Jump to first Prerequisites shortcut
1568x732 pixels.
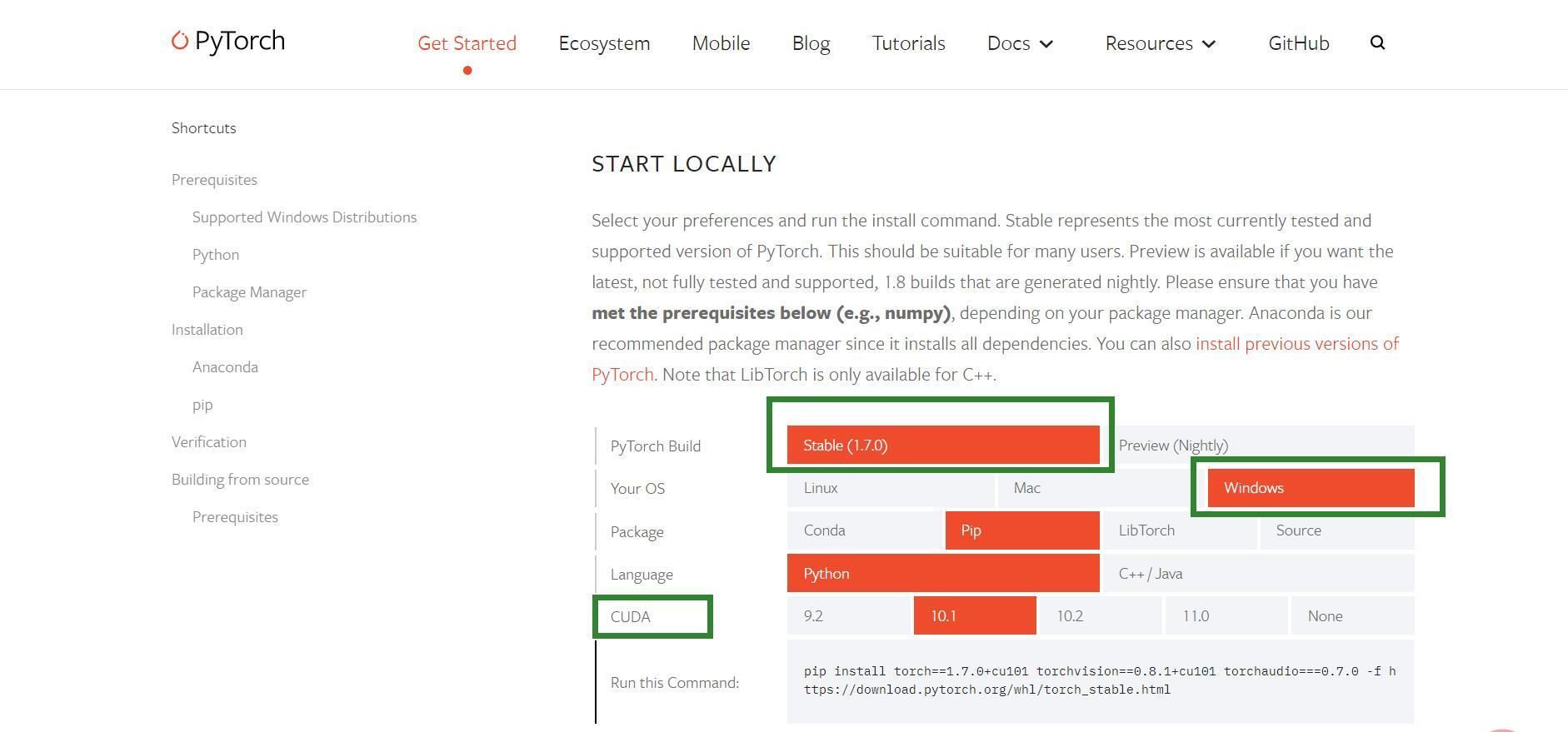point(214,180)
